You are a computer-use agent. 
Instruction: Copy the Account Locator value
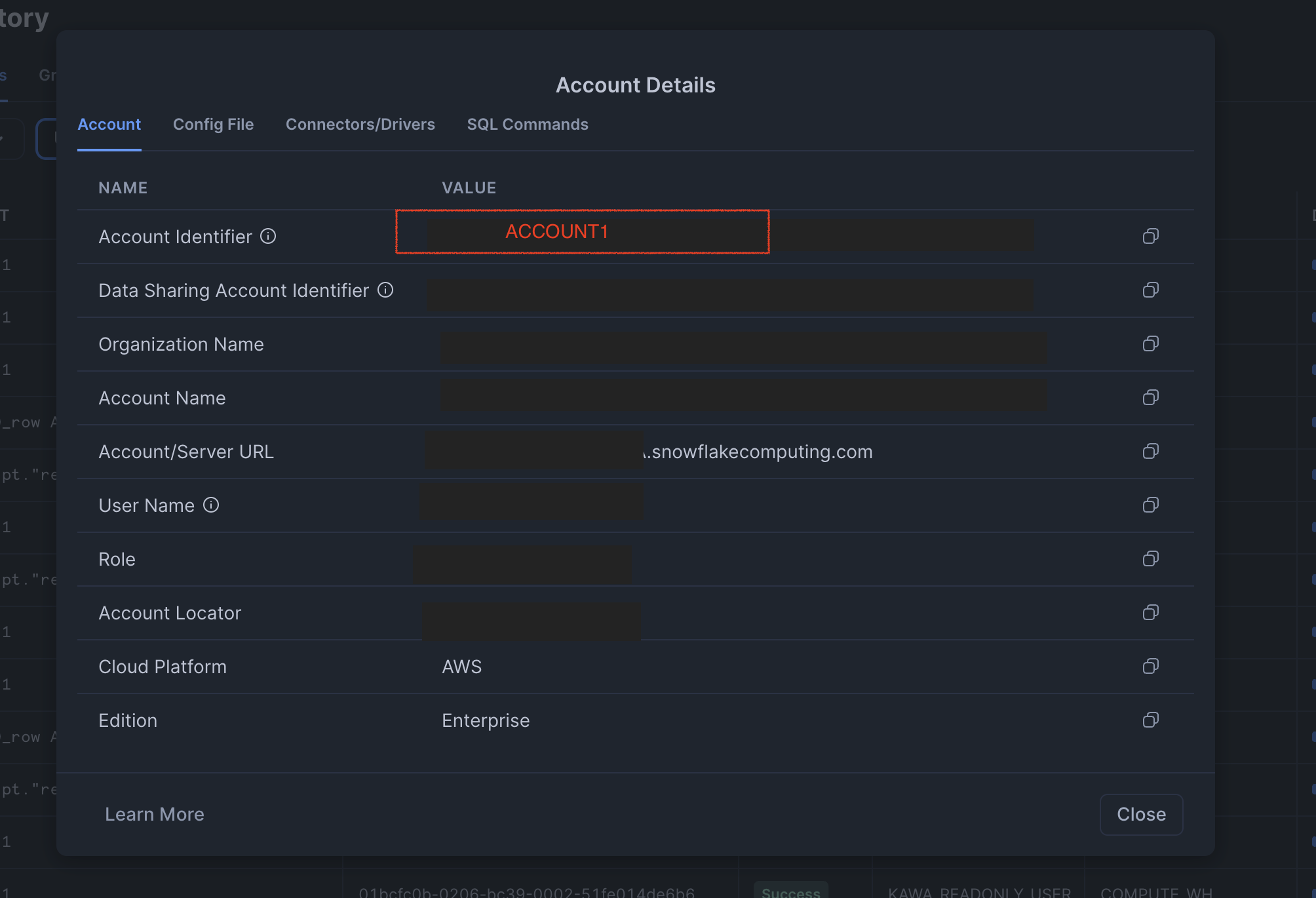click(1150, 612)
